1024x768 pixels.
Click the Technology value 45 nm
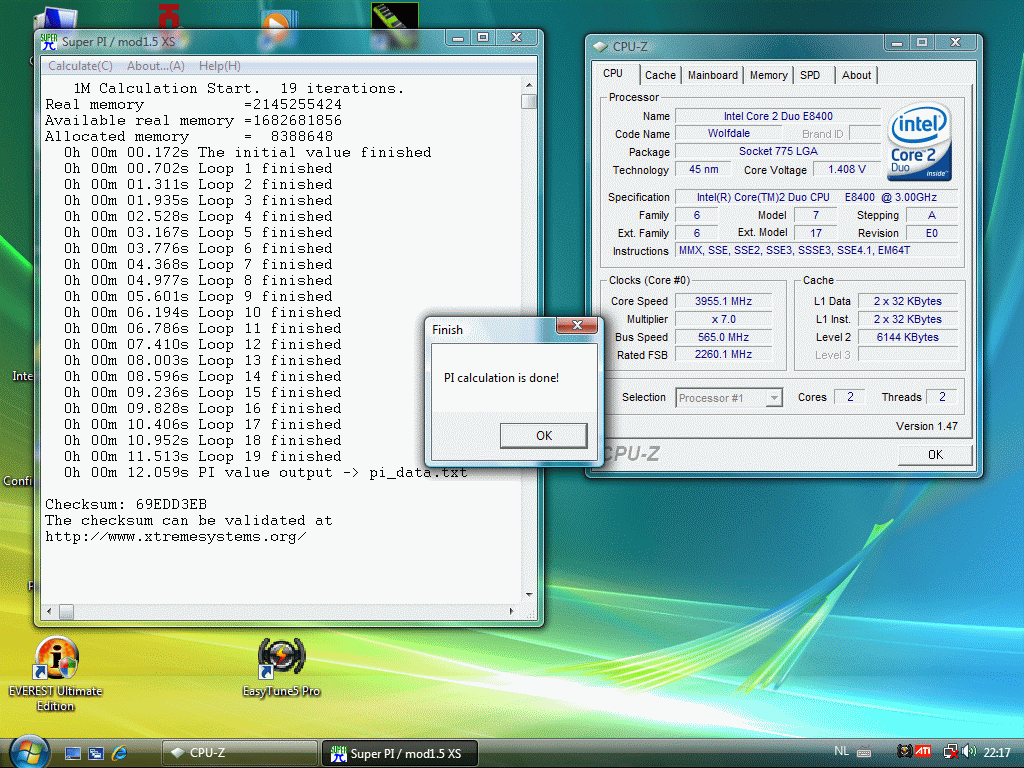click(703, 169)
